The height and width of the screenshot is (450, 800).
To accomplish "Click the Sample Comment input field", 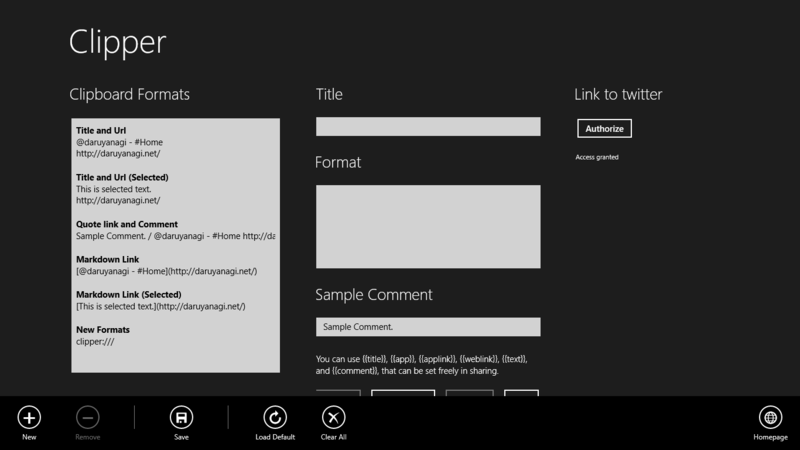I will (428, 327).
